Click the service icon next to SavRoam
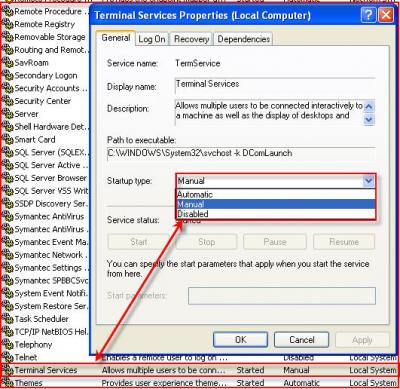 [x=7, y=63]
